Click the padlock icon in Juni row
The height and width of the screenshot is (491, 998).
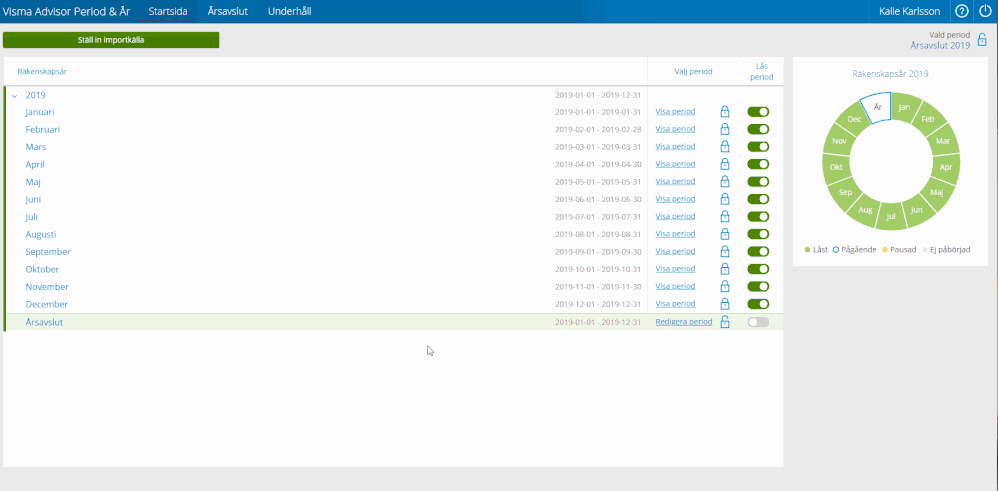click(725, 199)
